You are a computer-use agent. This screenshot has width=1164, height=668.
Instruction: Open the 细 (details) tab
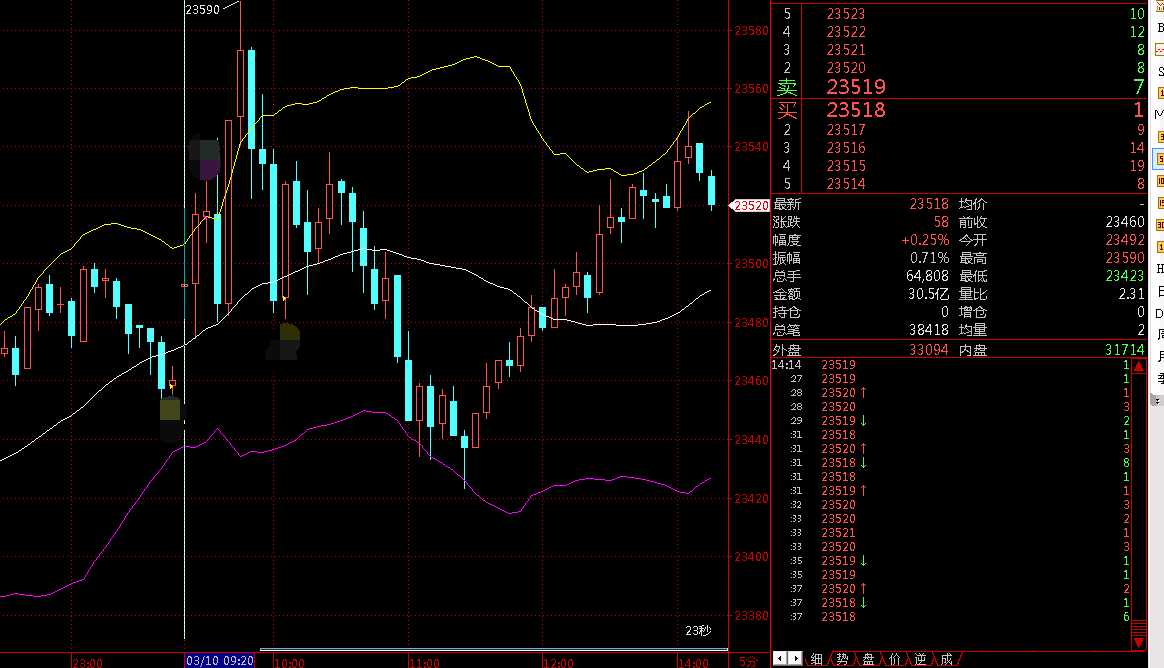817,659
